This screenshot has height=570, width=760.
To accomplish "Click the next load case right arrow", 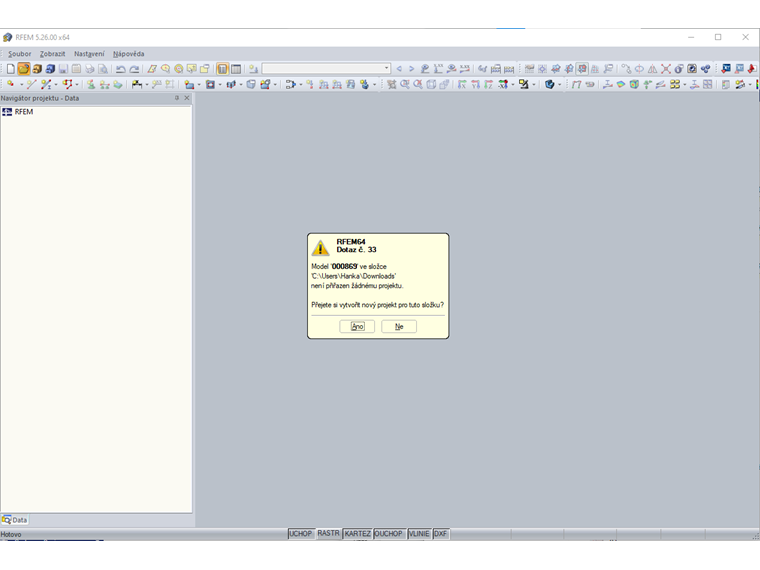I will 412,69.
